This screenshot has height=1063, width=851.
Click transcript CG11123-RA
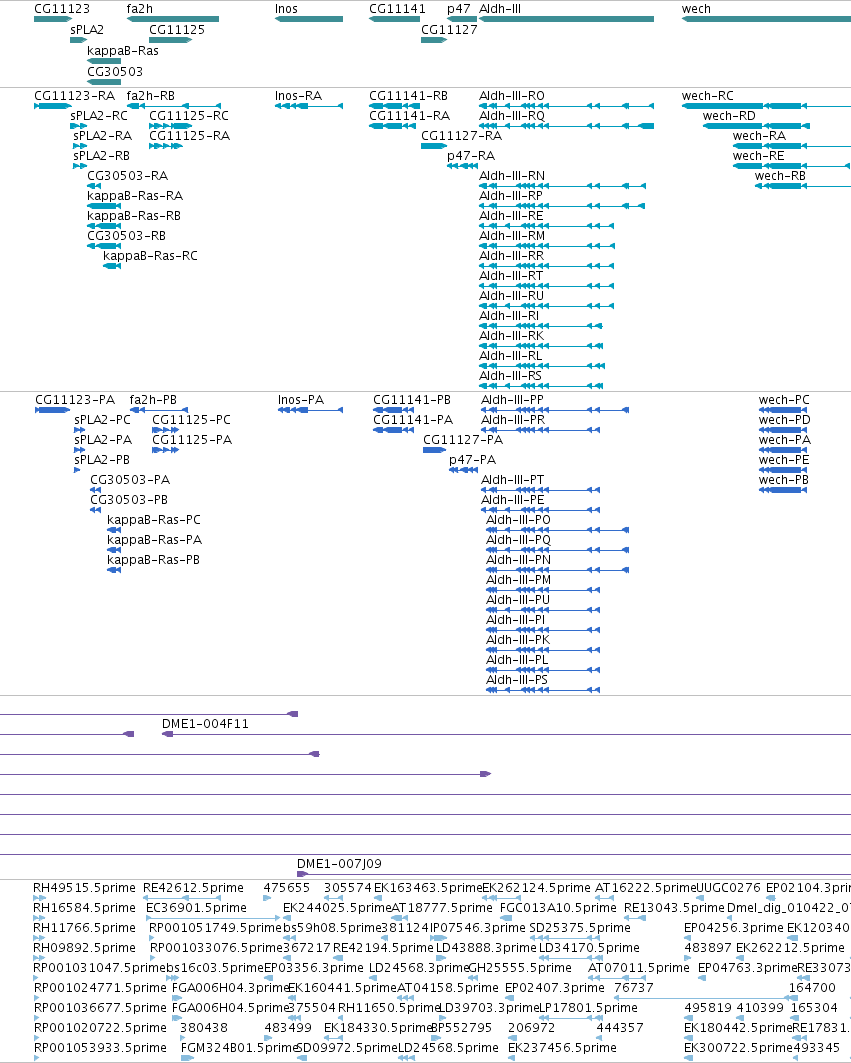[53, 106]
